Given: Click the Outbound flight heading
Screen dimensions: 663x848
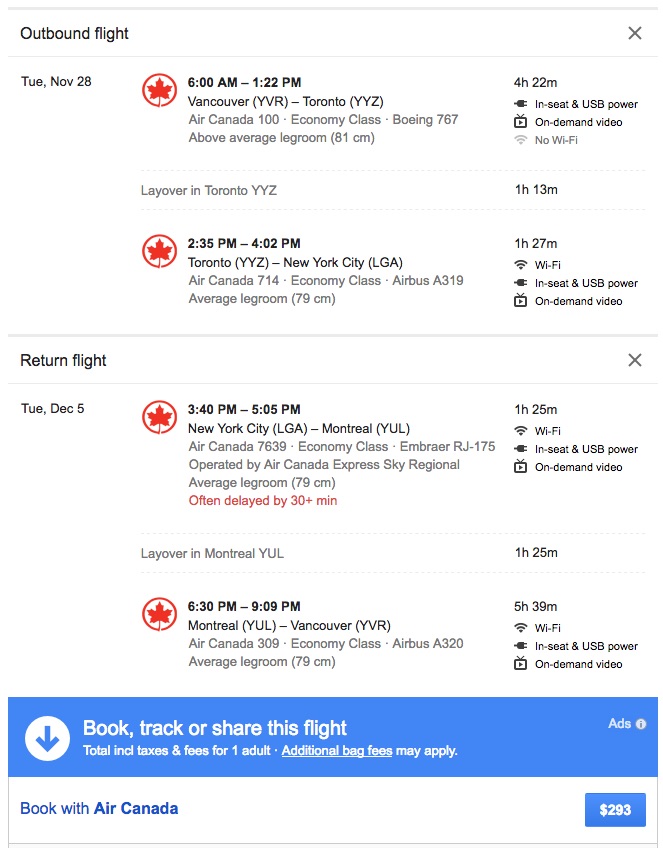Looking at the screenshot, I should tap(75, 33).
